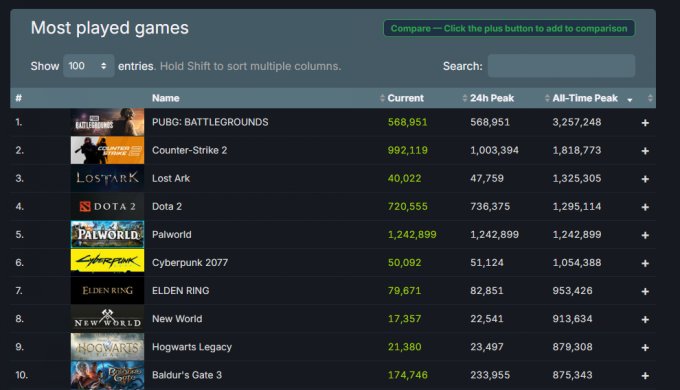Add Baldur's Gate 3 to comparison
680x390 pixels.
[645, 376]
